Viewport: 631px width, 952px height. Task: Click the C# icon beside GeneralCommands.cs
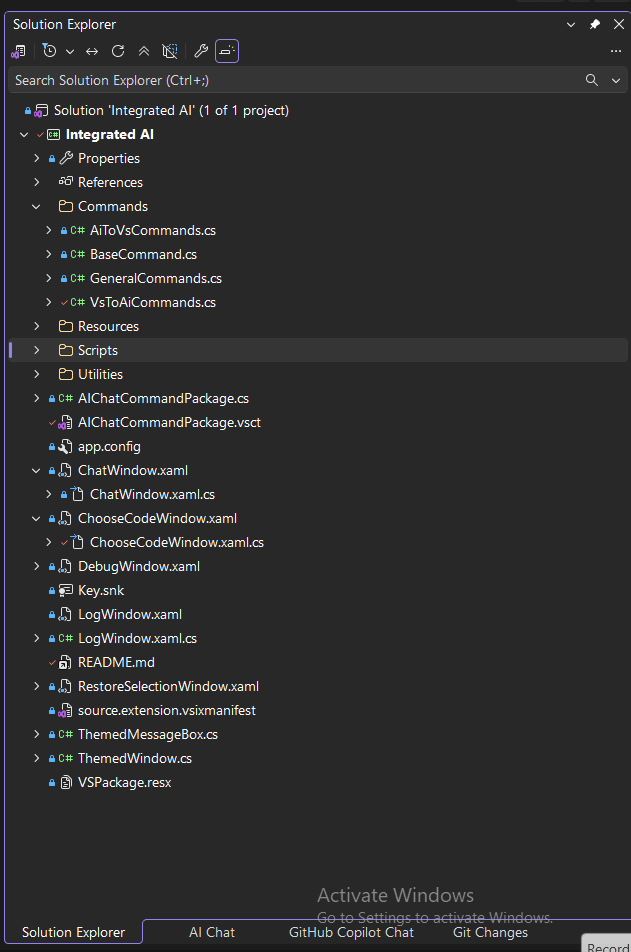(77, 278)
